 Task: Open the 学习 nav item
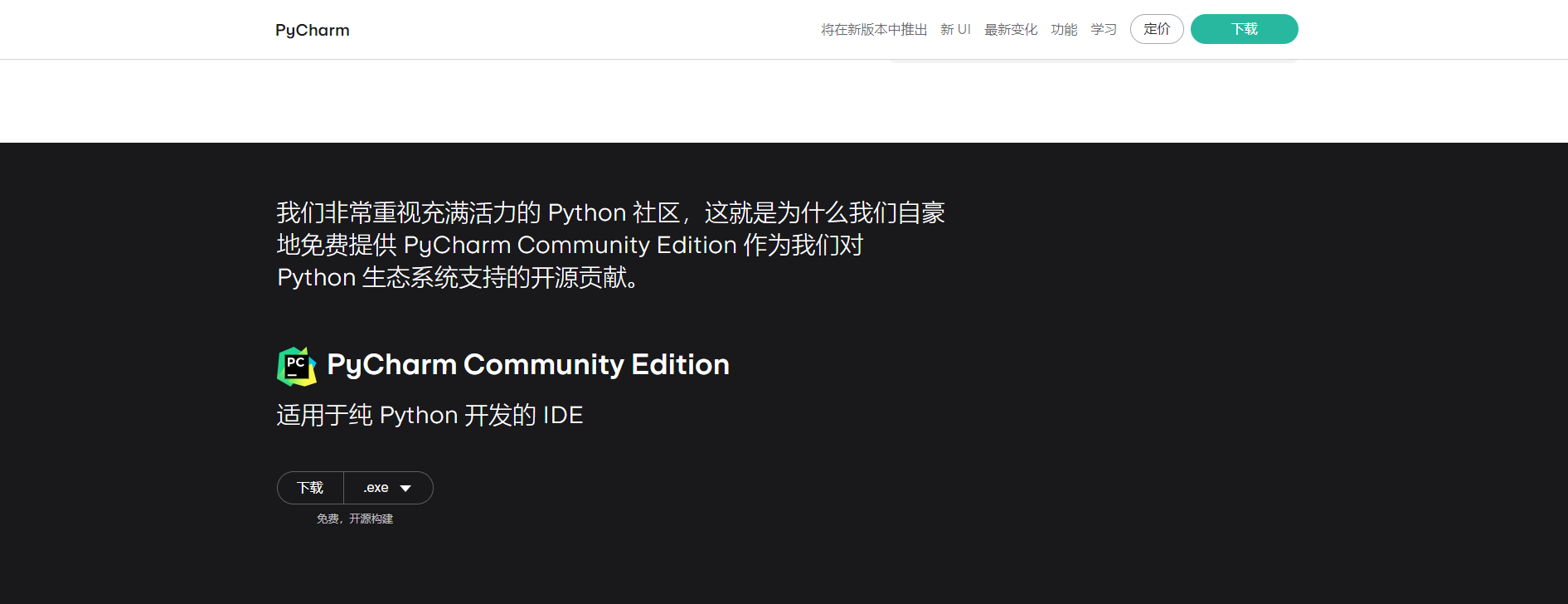(1104, 29)
